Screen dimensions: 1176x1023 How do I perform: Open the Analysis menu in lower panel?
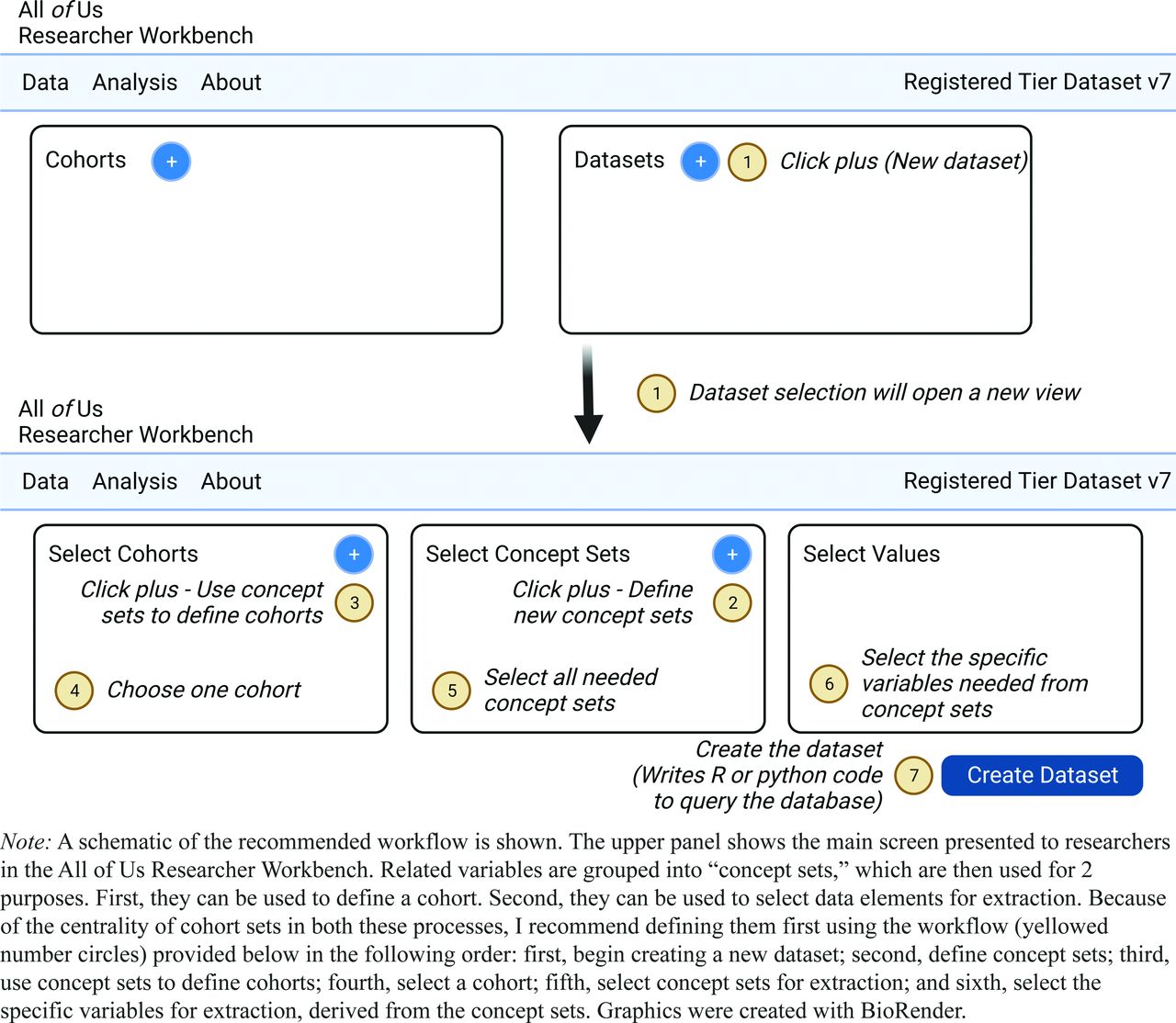tap(135, 481)
